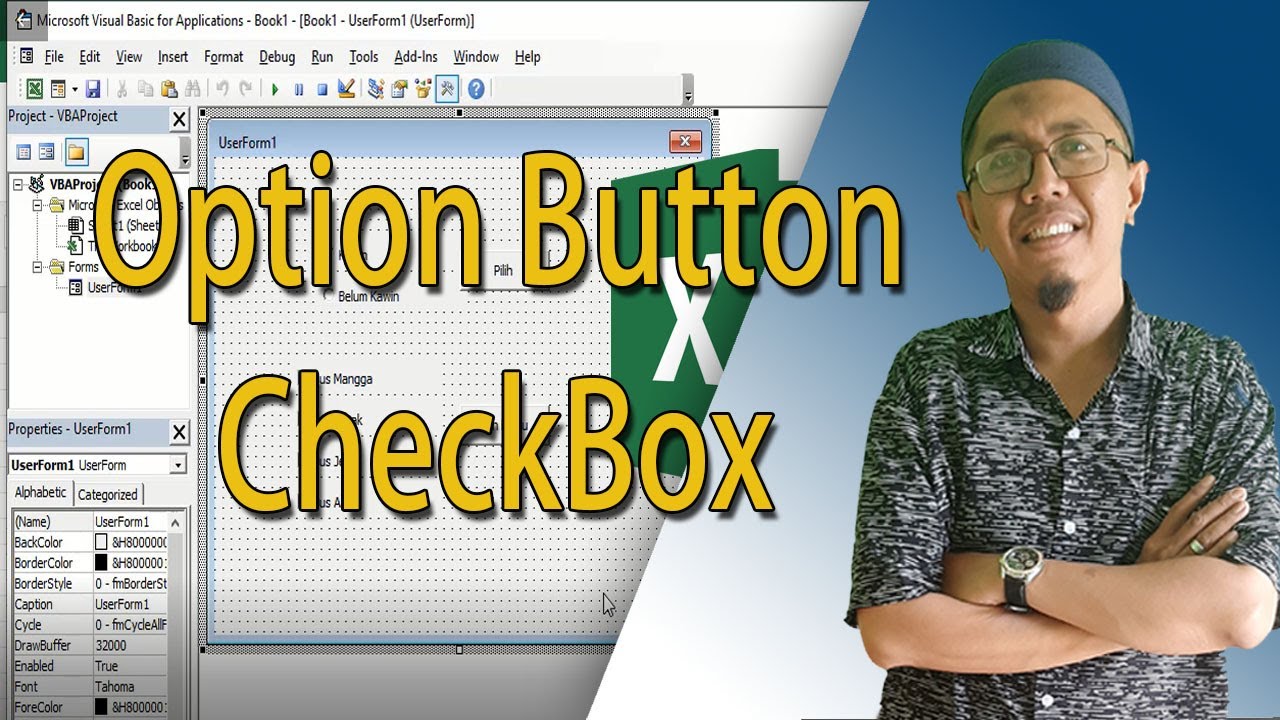1280x720 pixels.
Task: Click the Font property value Tahoma
Action: [x=130, y=687]
